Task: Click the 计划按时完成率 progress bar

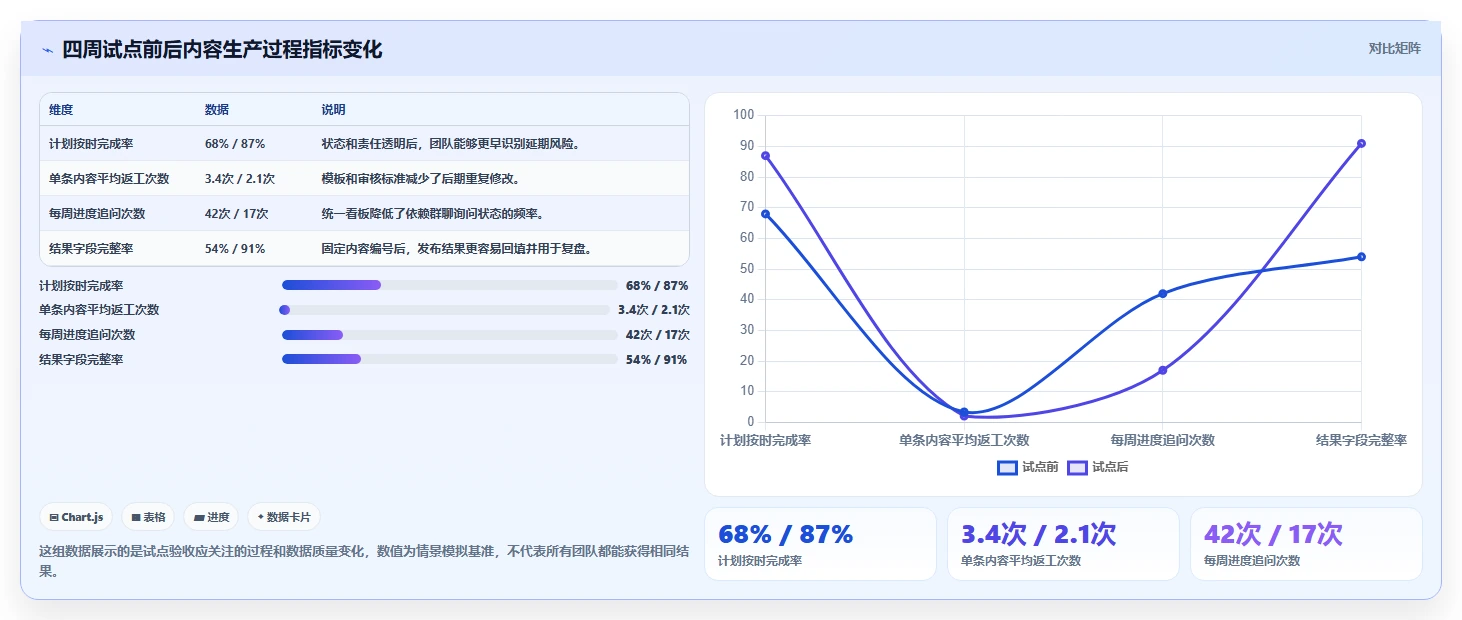Action: [450, 286]
